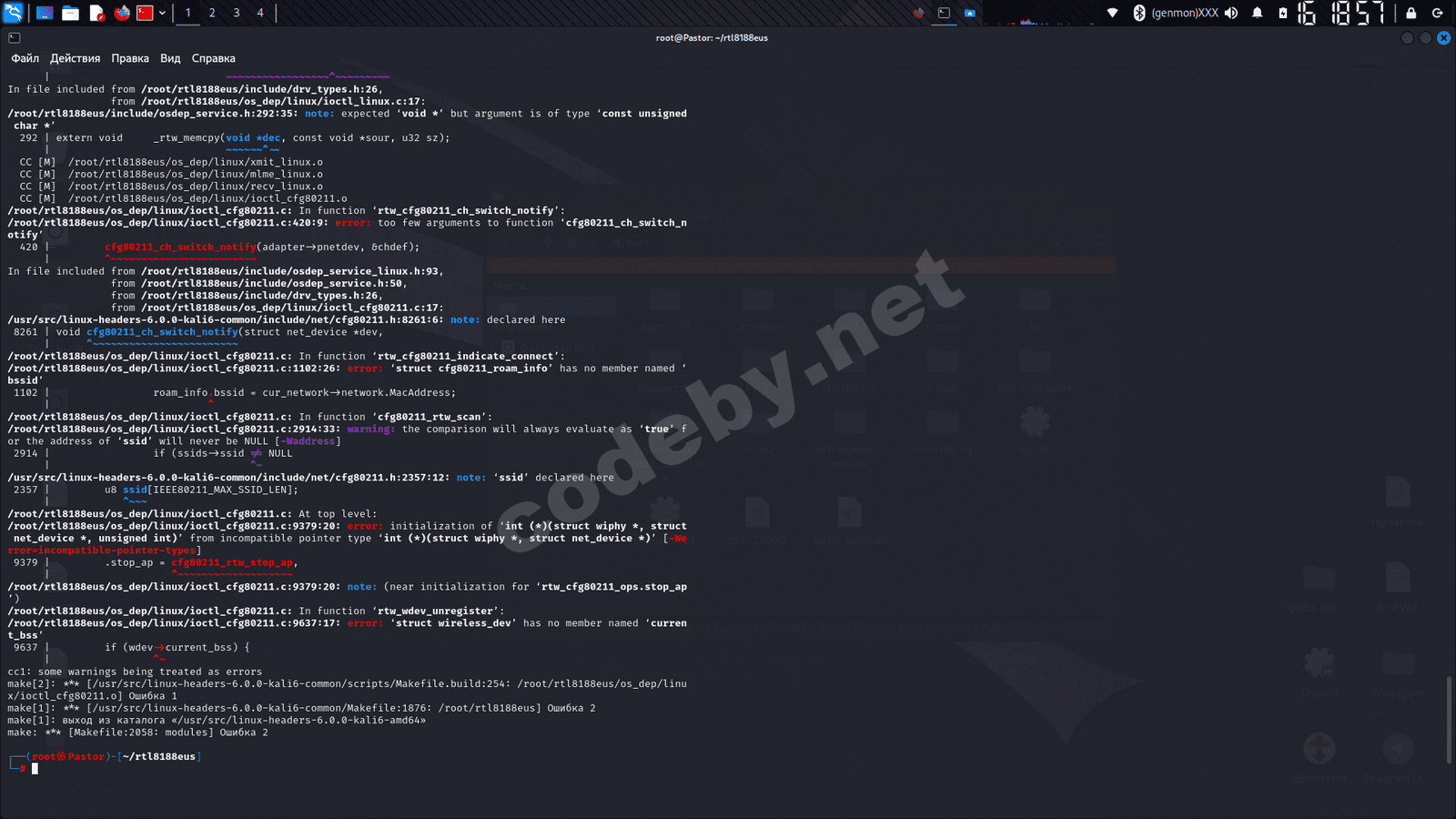Expand the launcher dropdown chevron on the panel
Image resolution: width=1456 pixels, height=819 pixels.
pos(162,12)
